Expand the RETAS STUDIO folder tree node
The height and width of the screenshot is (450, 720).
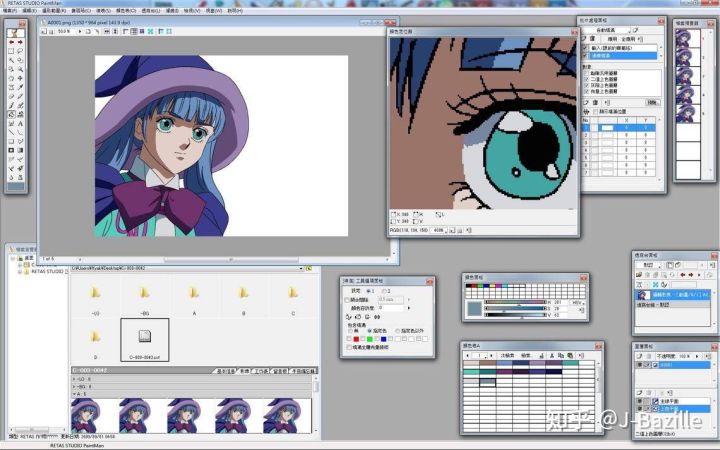pos(20,271)
